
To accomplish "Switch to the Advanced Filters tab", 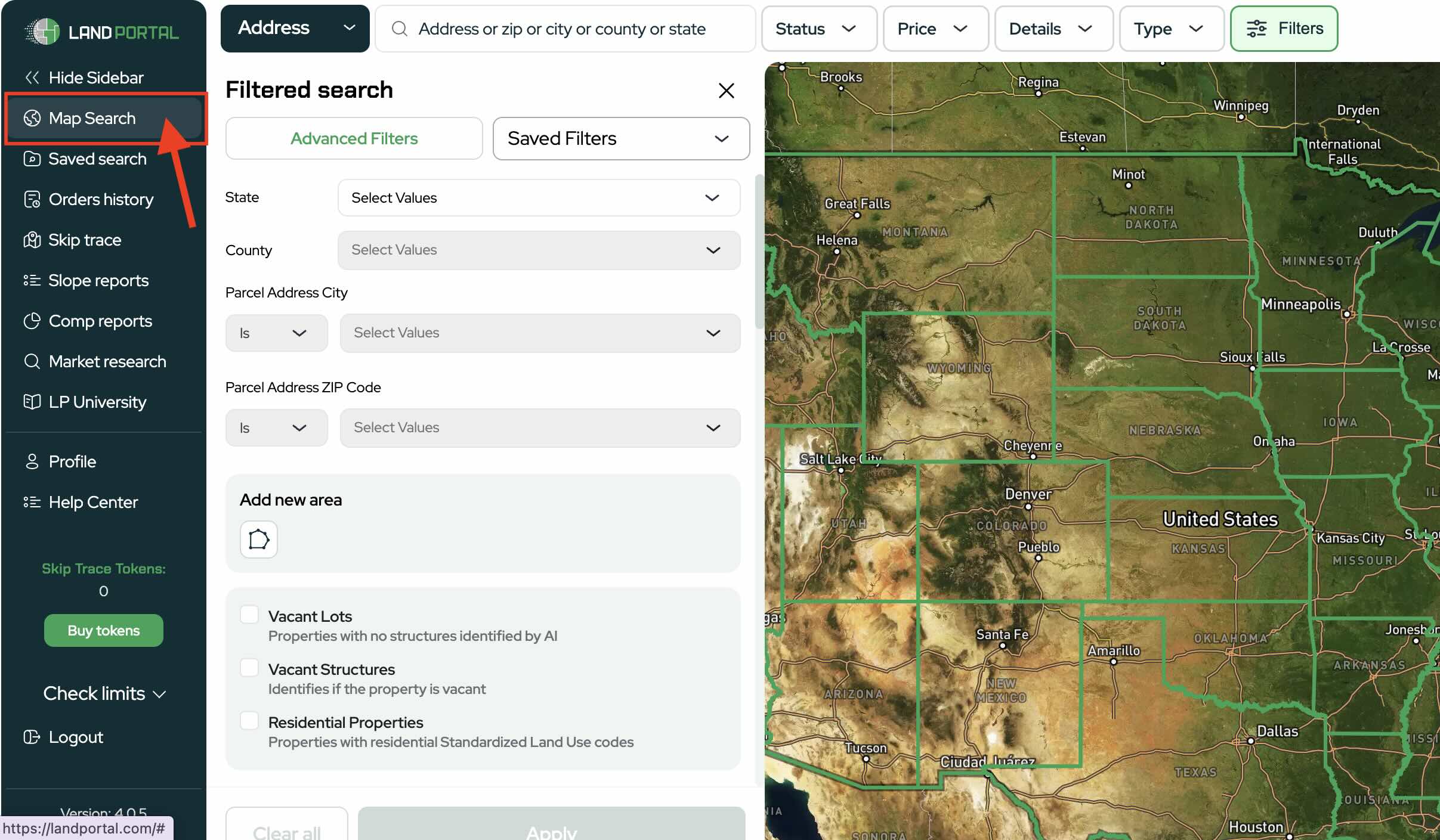I will [x=354, y=138].
